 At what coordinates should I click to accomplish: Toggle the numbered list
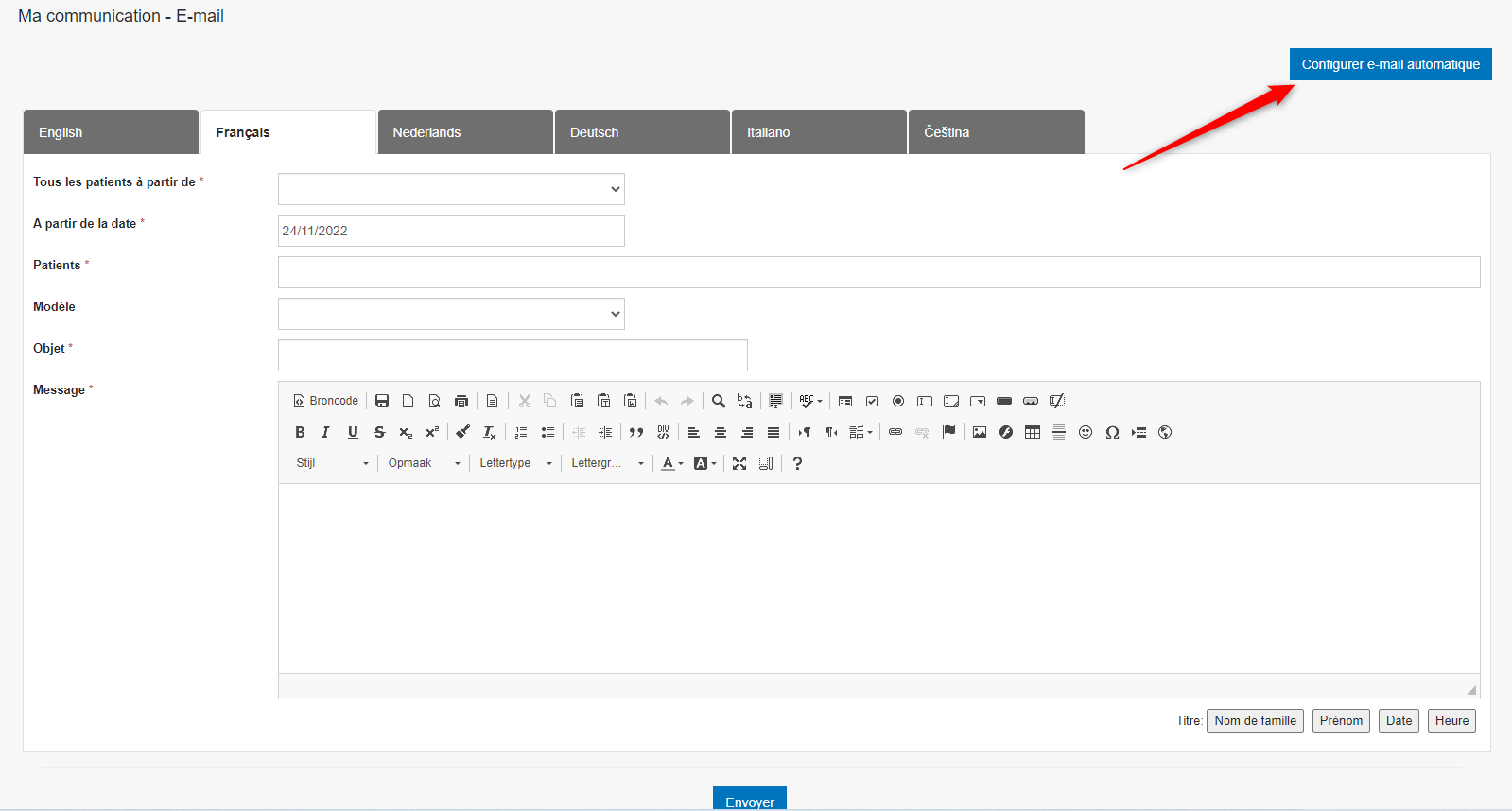pos(521,432)
